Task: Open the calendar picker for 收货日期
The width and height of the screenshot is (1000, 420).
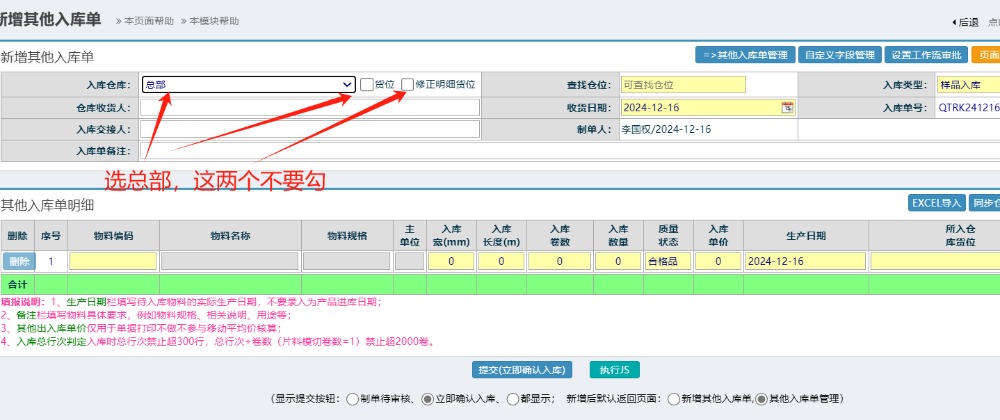Action: click(x=787, y=107)
